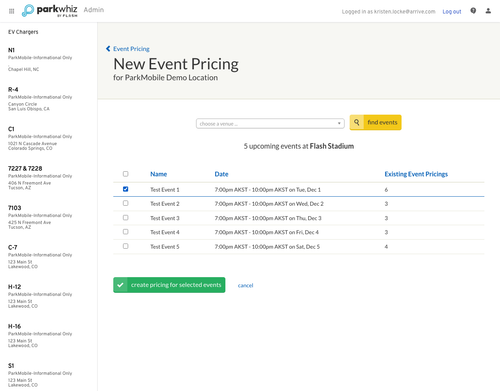The height and width of the screenshot is (391, 500).
Task: Go back to Event Pricing link
Action: (x=131, y=49)
